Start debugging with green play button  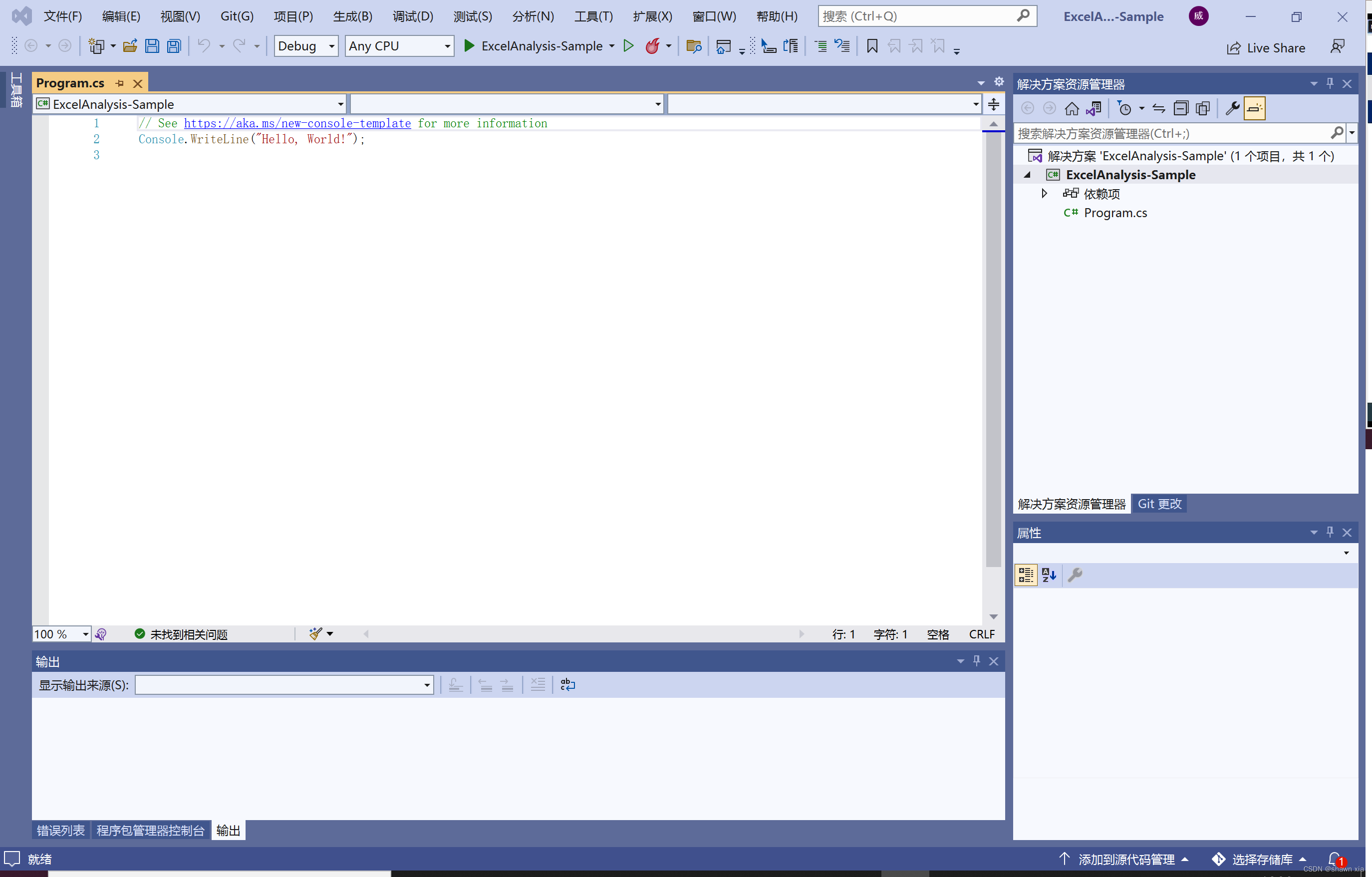pos(469,45)
